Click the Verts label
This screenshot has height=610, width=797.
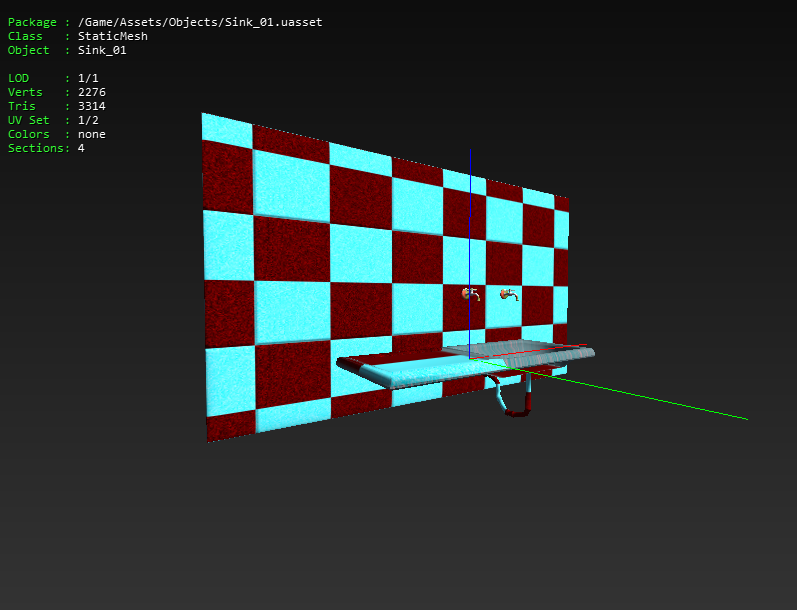click(x=25, y=92)
